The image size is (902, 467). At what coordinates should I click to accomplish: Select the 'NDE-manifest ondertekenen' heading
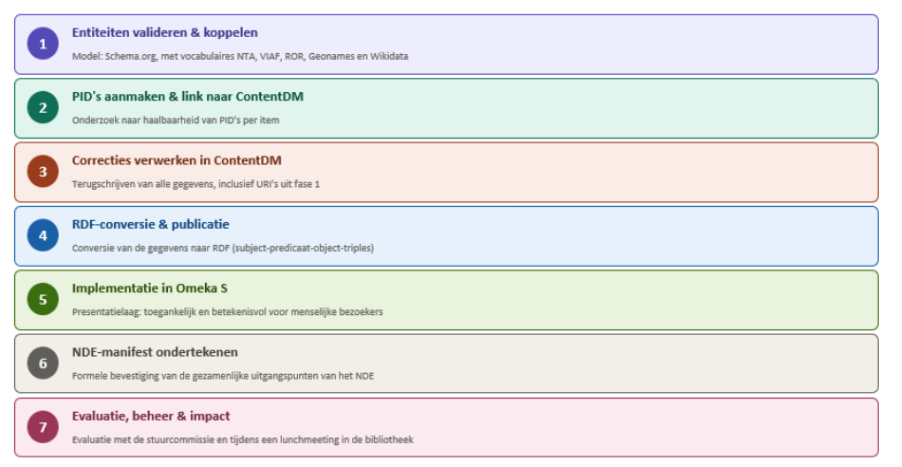tap(155, 352)
